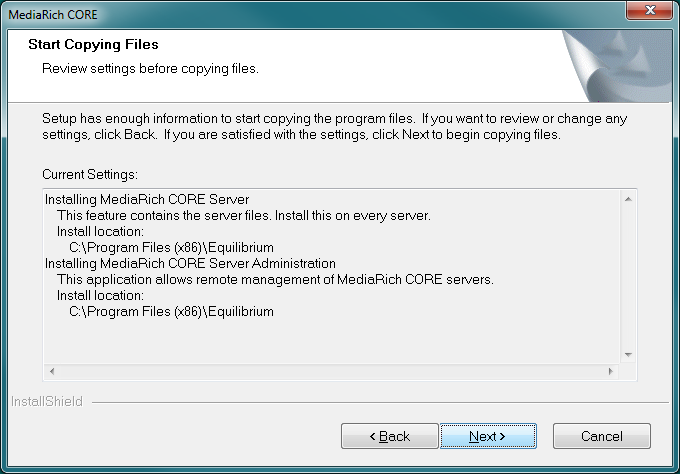This screenshot has height=474, width=680.
Task: Click Next to begin copying files
Action: [x=488, y=436]
